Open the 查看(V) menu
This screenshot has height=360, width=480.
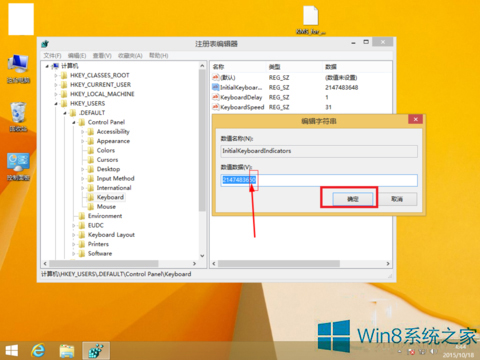pos(102,55)
